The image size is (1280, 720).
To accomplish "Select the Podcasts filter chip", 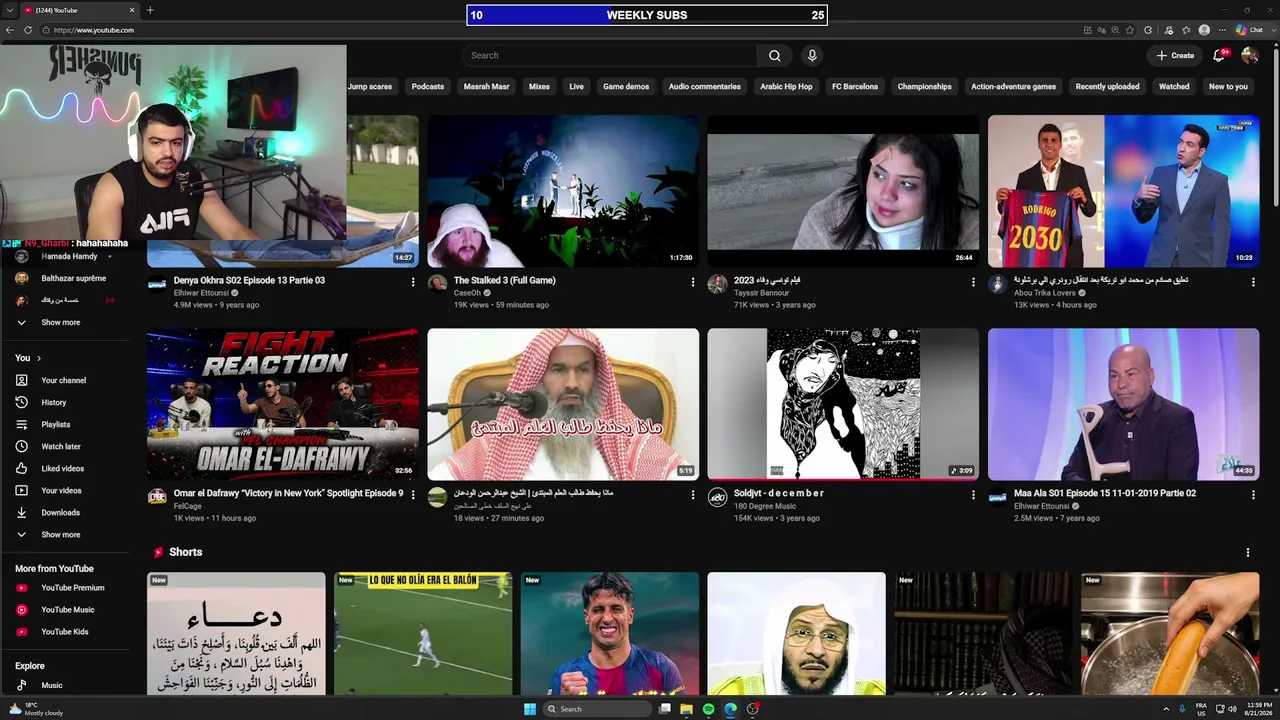I will click(428, 87).
